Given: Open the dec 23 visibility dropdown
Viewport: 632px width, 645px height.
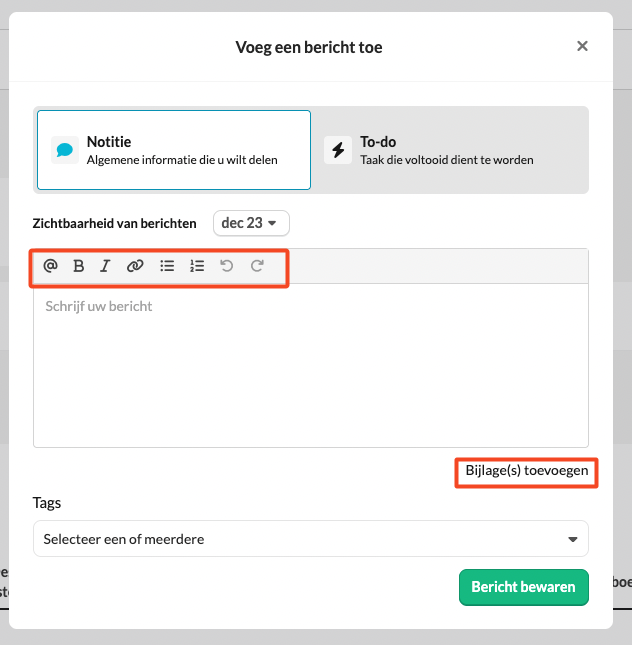Looking at the screenshot, I should click(x=251, y=223).
